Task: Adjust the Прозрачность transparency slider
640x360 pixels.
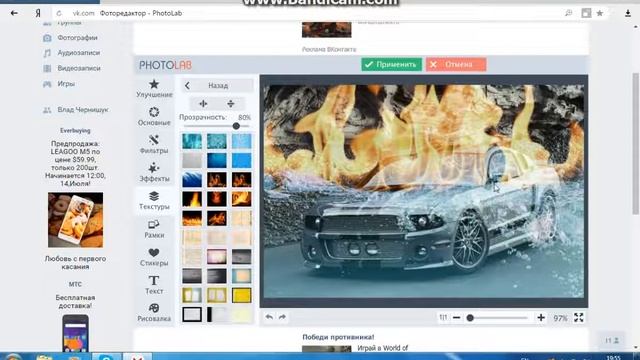Action: (x=217, y=126)
